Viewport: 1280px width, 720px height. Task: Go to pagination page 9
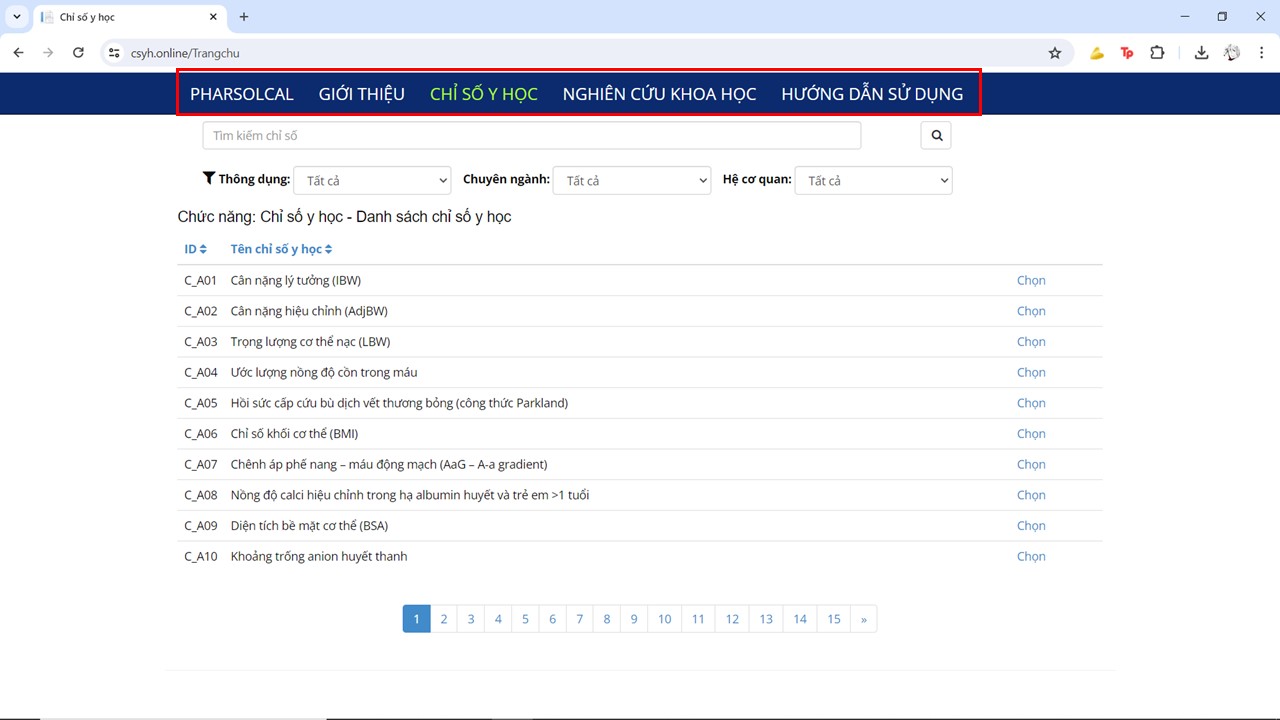tap(633, 619)
